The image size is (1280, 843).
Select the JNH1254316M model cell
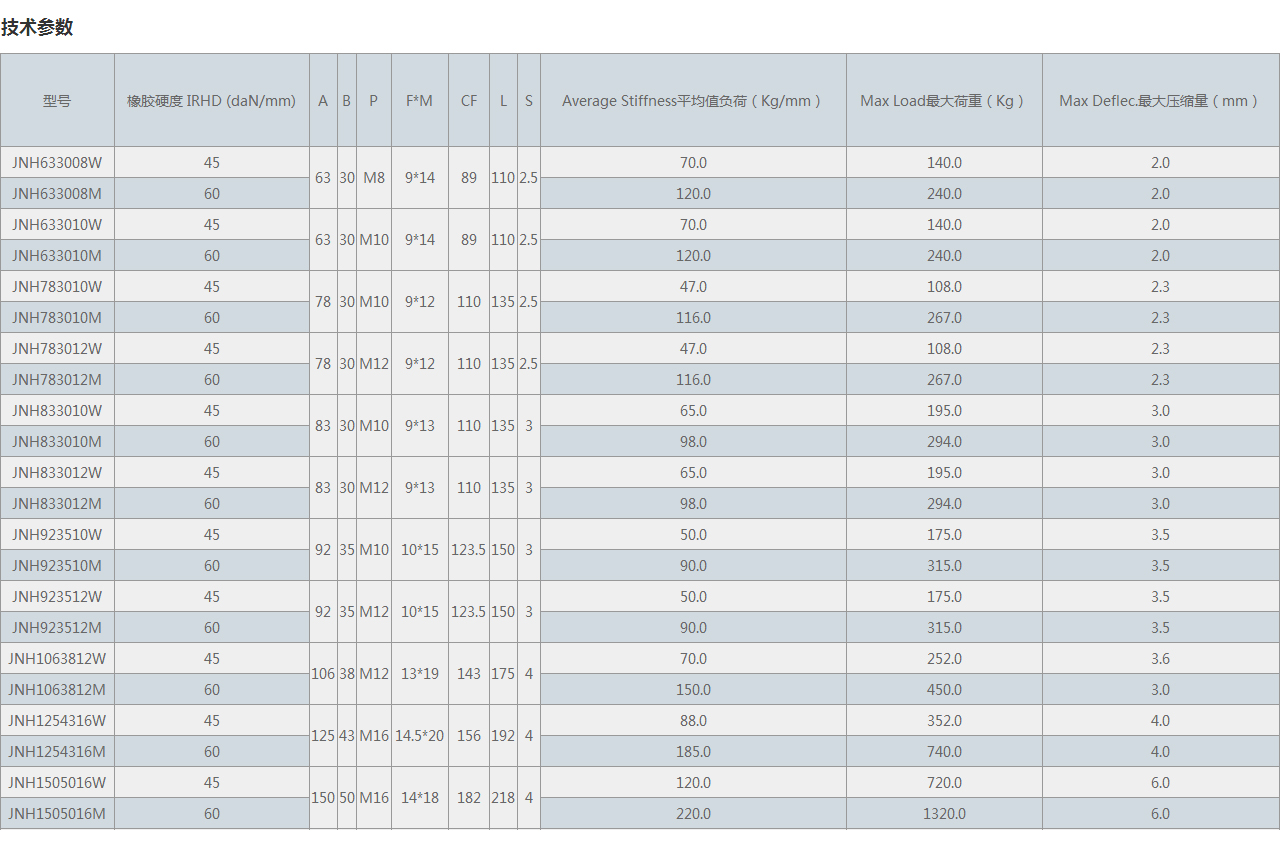pos(57,752)
